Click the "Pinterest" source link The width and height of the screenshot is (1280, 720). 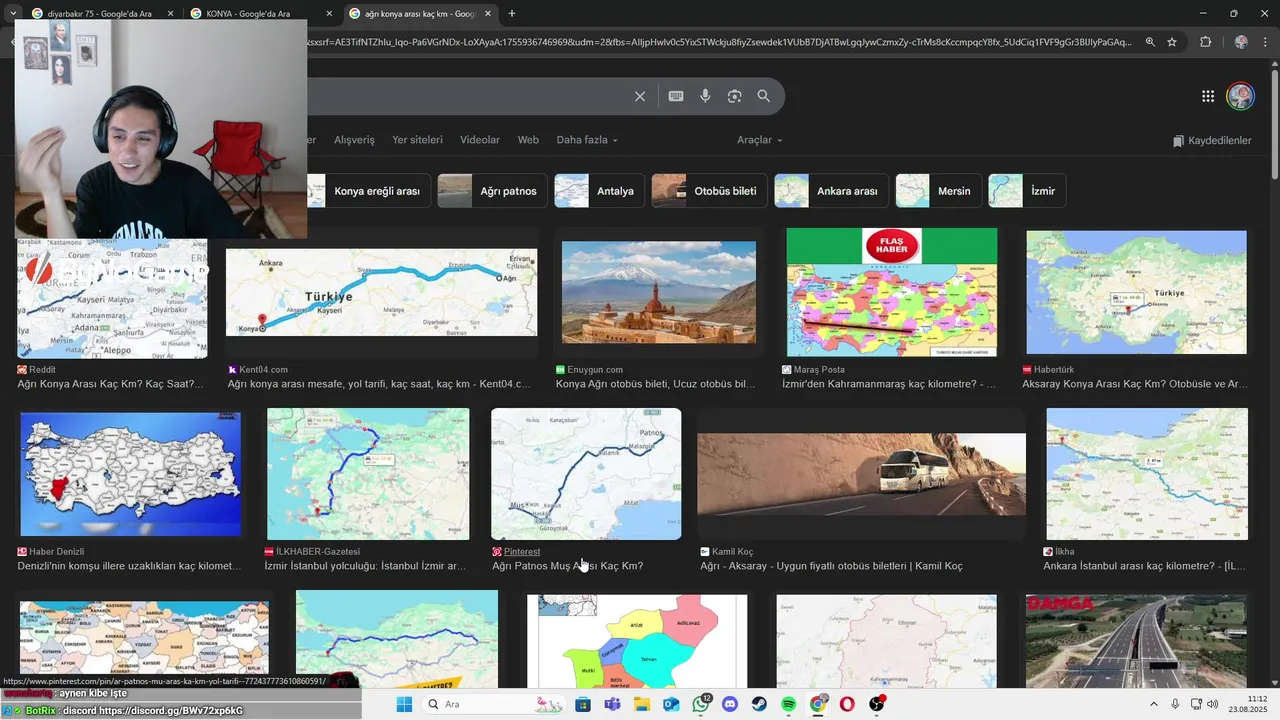(522, 551)
